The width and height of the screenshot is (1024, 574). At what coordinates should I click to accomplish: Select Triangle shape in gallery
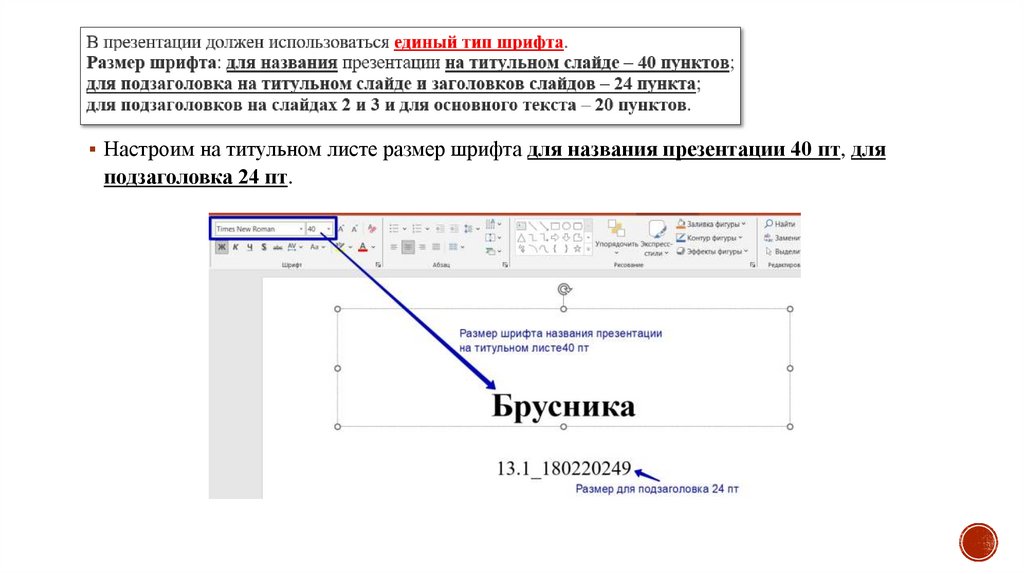(x=521, y=238)
